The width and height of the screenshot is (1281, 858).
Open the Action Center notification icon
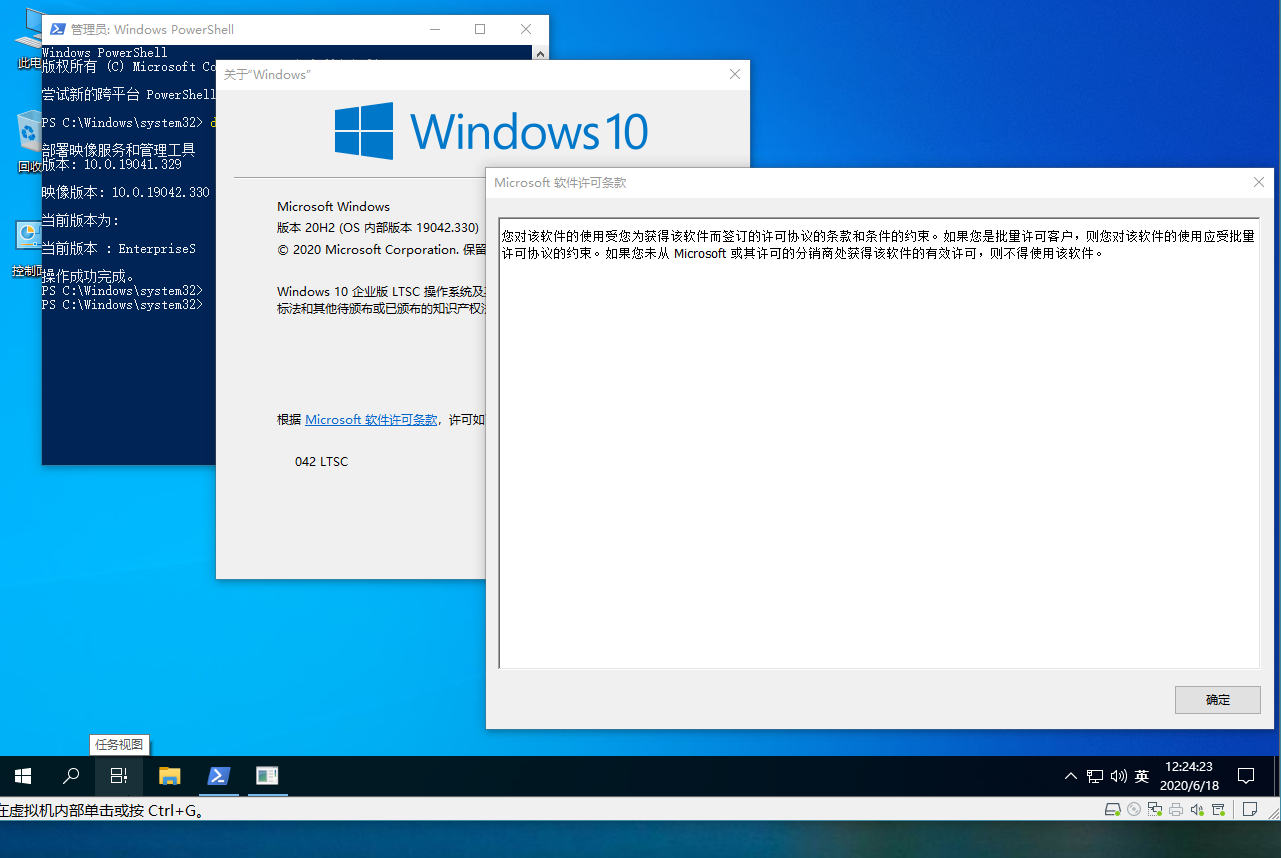(1247, 776)
